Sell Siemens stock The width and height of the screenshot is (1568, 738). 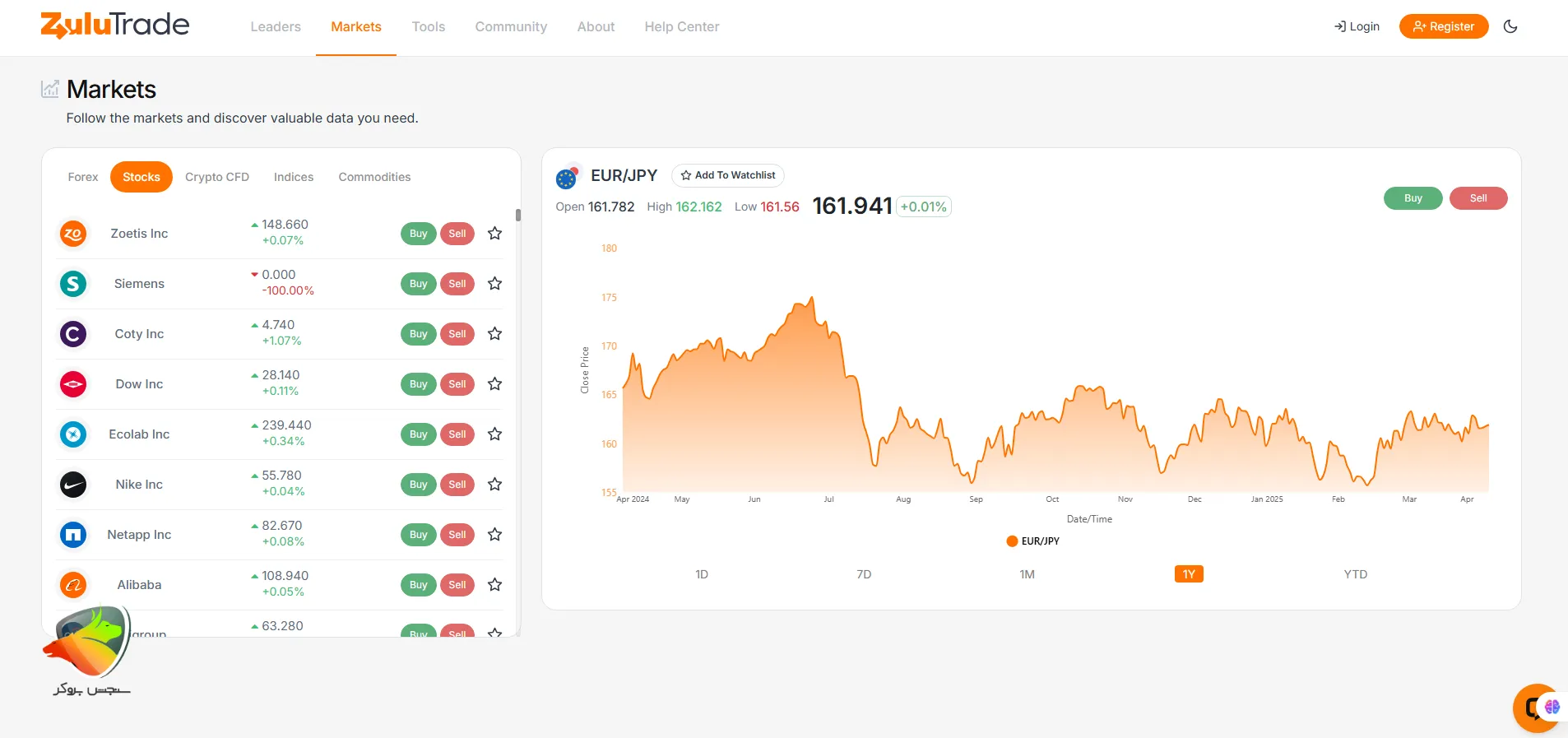(457, 284)
